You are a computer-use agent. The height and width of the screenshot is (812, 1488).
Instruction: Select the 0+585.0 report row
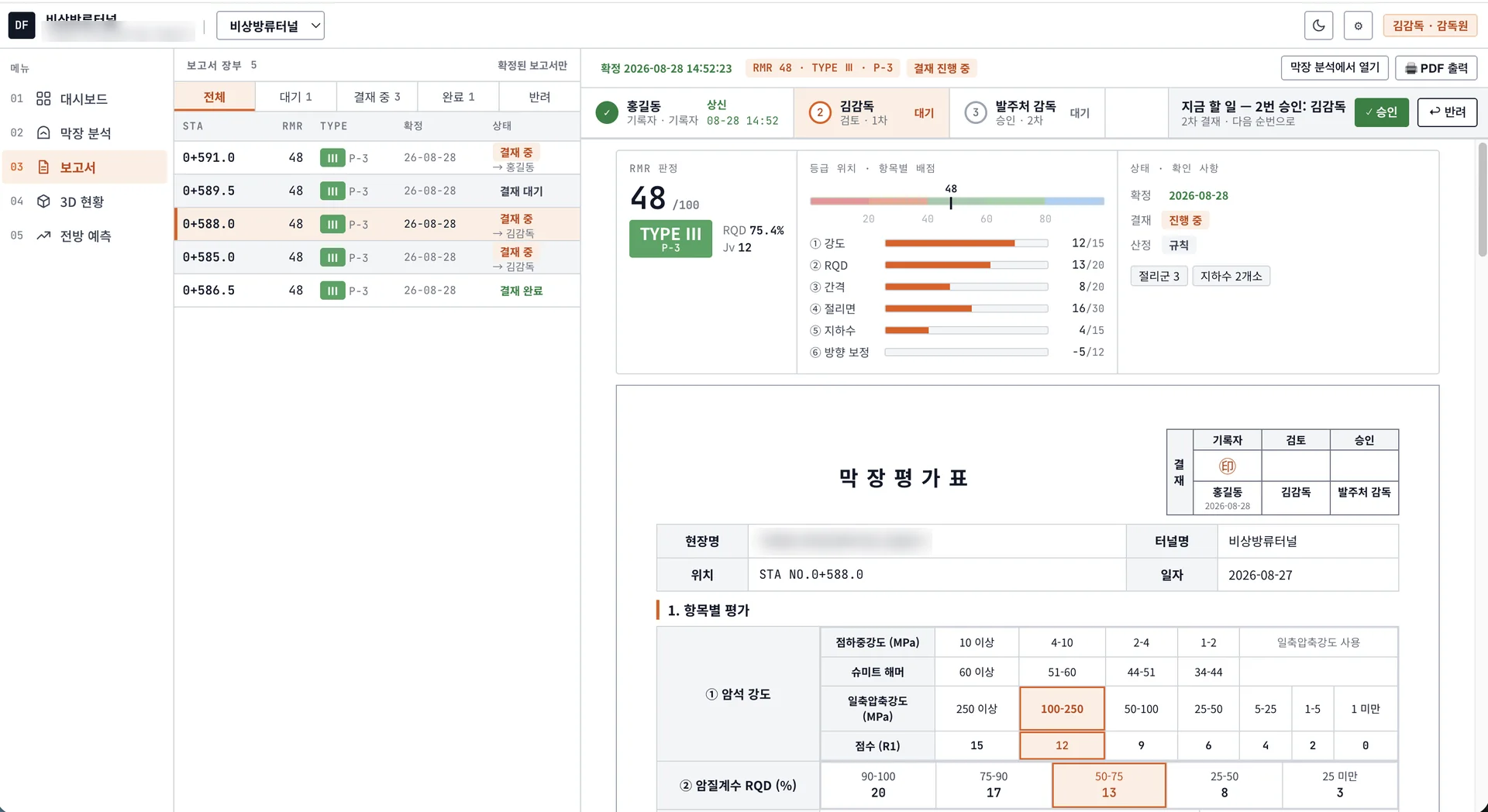point(377,257)
